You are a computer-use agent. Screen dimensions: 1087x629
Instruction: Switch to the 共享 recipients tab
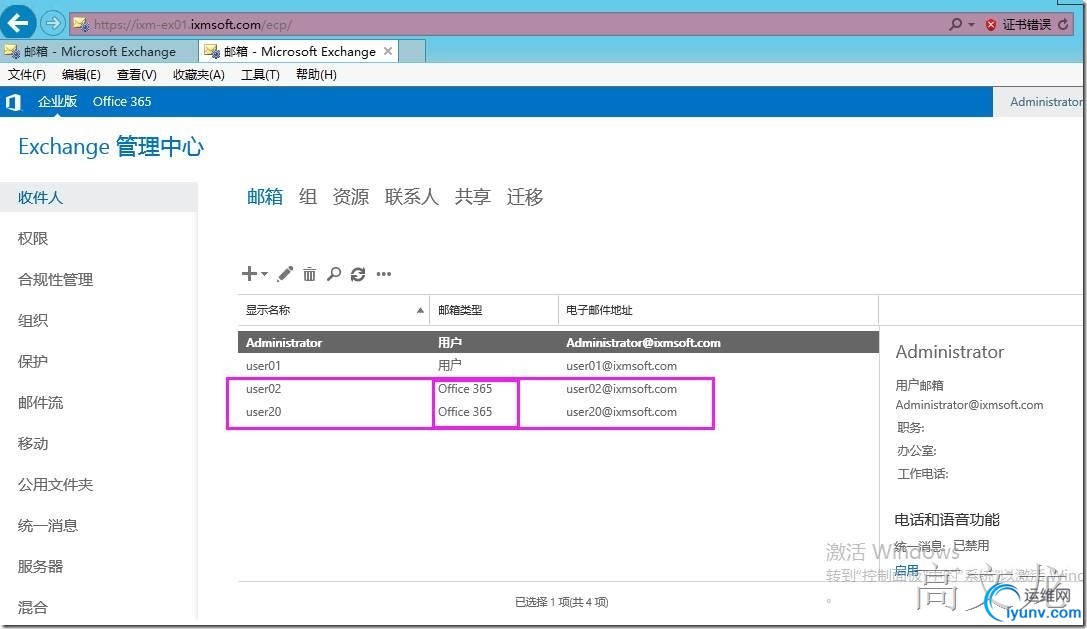(x=473, y=197)
